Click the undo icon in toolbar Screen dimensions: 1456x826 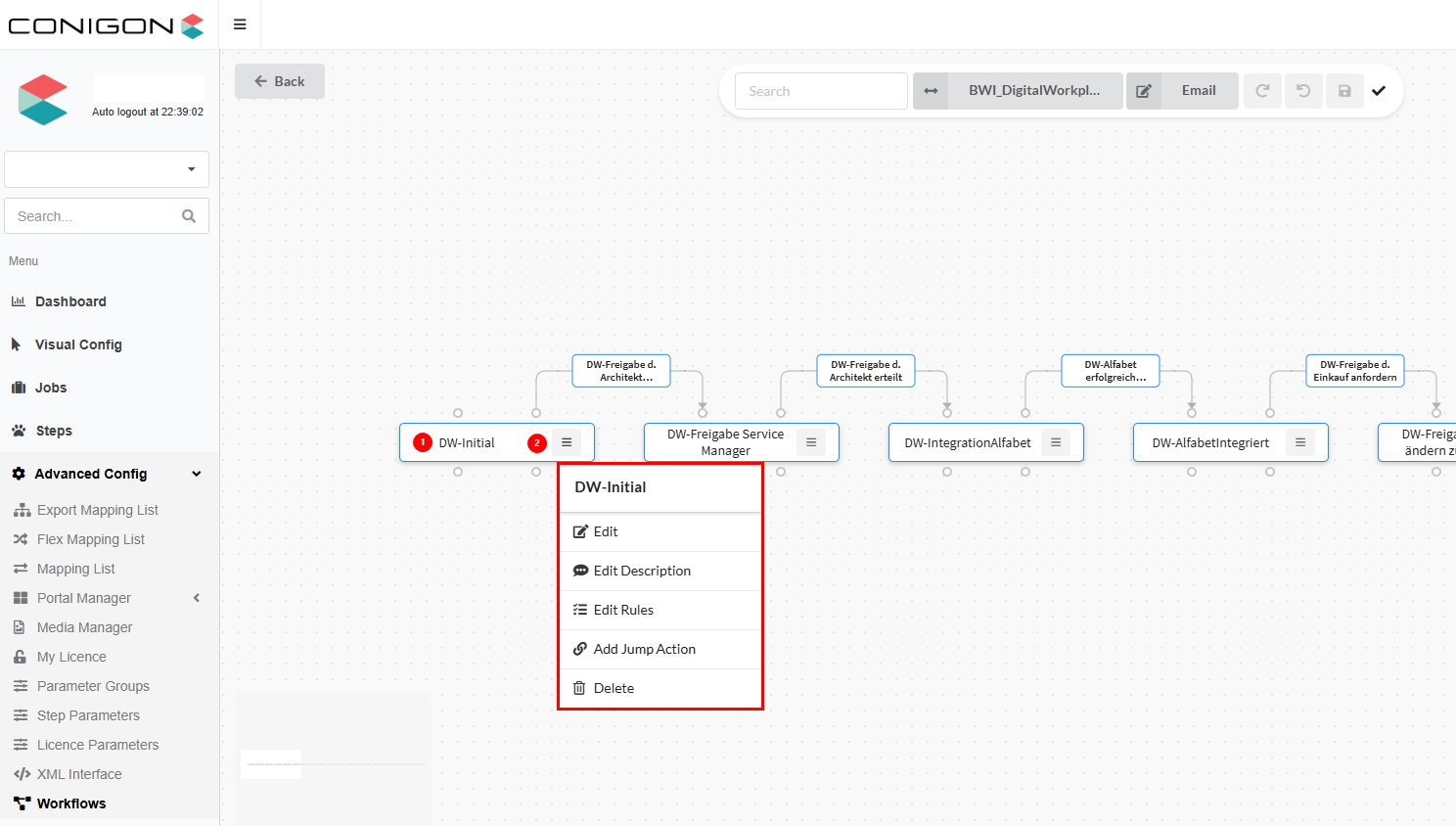(x=1303, y=91)
